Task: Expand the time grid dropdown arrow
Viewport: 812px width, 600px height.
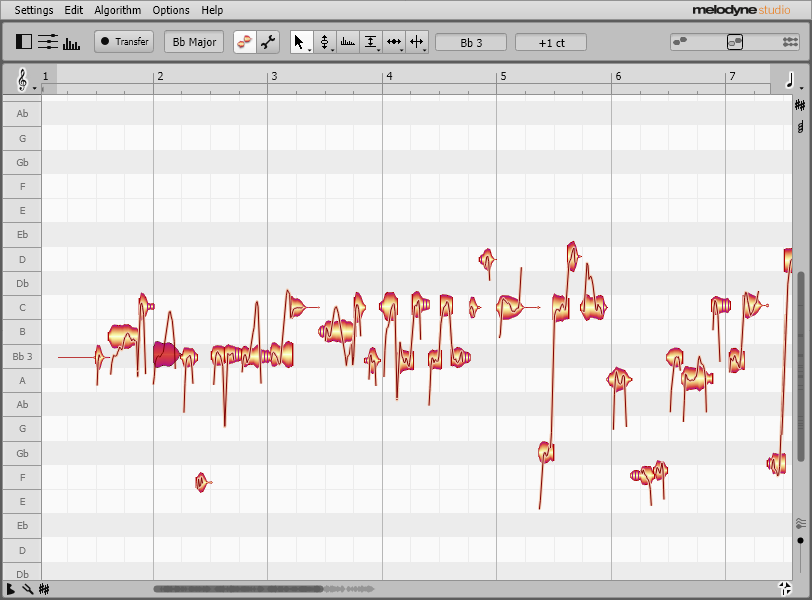Action: (802, 89)
